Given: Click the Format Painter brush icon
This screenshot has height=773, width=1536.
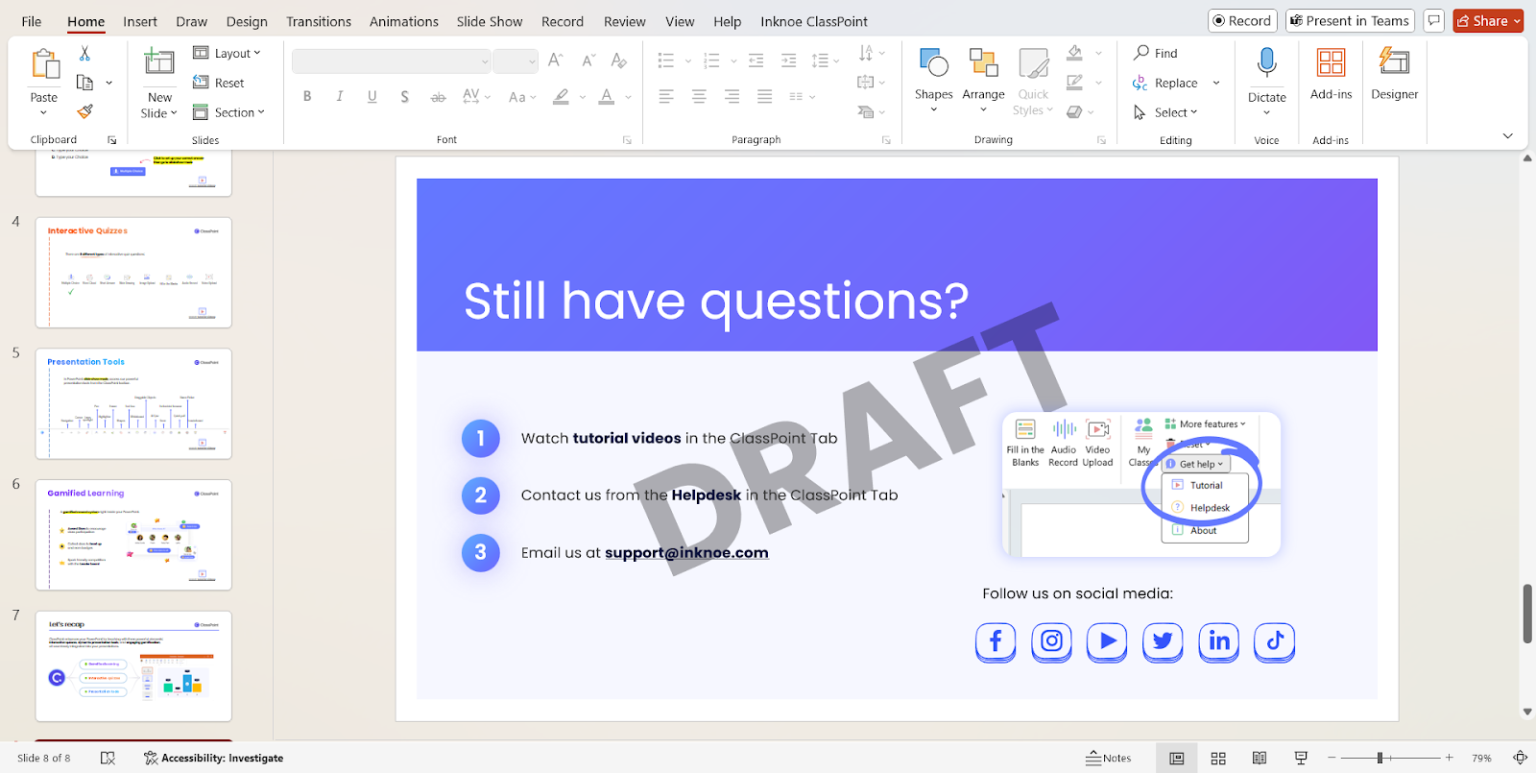Looking at the screenshot, I should (85, 111).
